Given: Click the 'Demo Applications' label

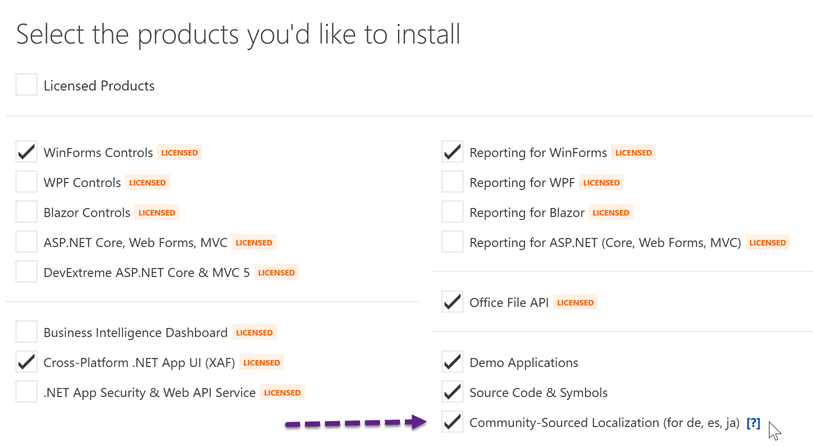Looking at the screenshot, I should [x=524, y=362].
